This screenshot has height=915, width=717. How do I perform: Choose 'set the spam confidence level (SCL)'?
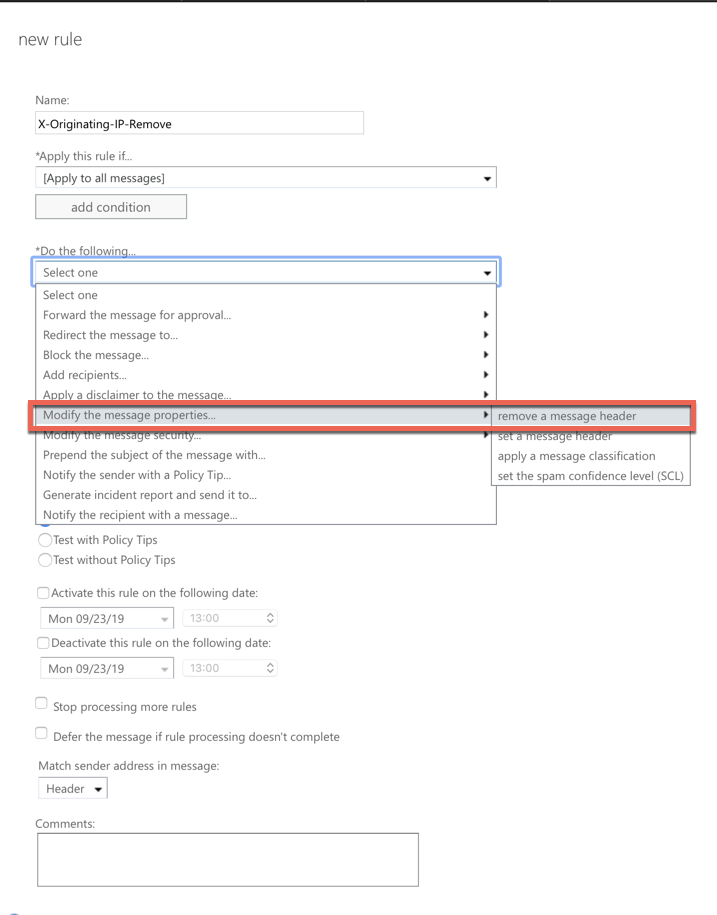pyautogui.click(x=590, y=476)
